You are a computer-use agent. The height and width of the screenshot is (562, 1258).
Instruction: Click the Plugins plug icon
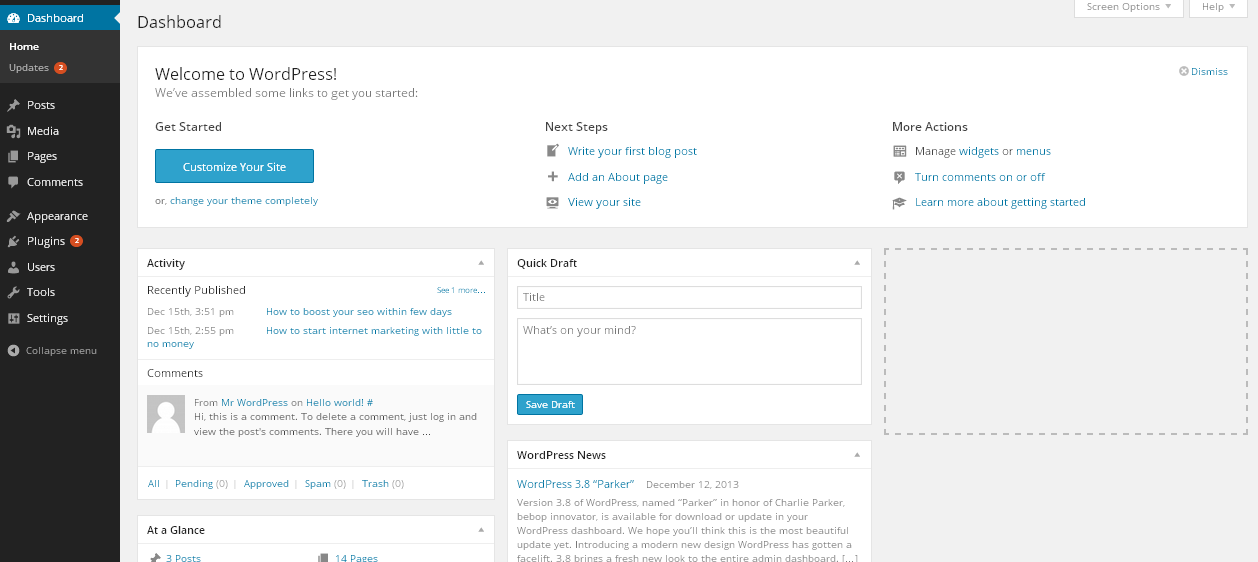13,241
